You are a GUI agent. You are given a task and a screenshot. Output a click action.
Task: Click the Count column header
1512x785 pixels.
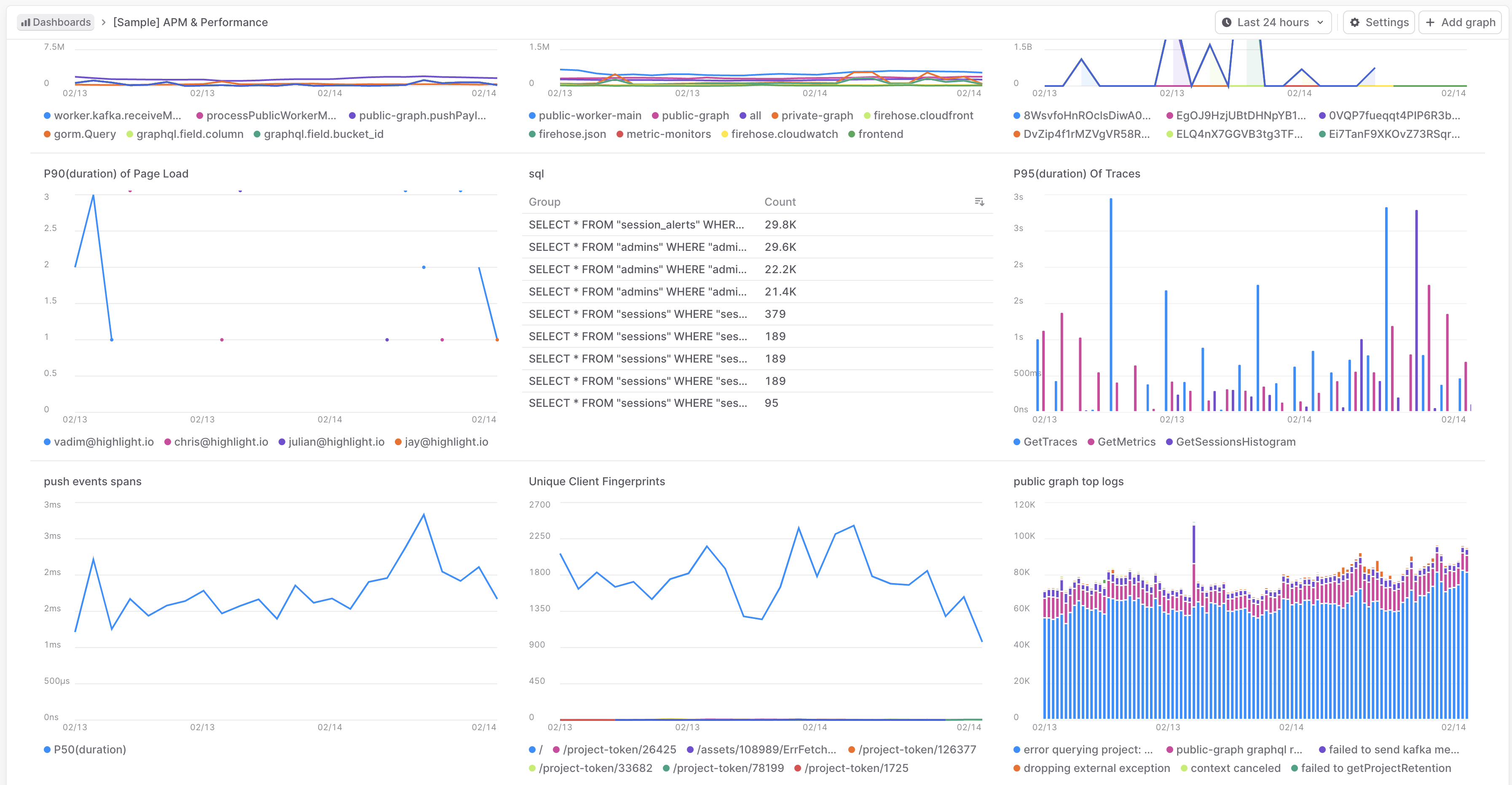[780, 202]
